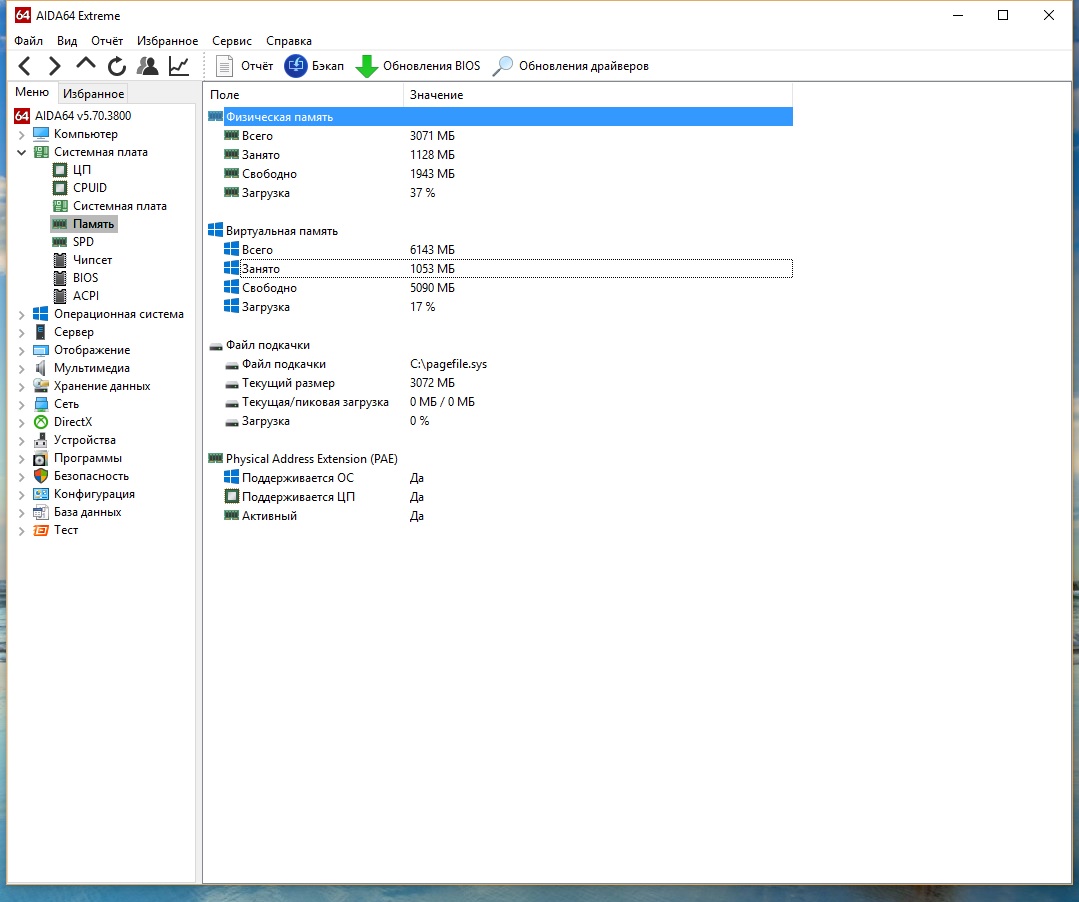Viewport: 1079px width, 902px height.
Task: Open the user manager icon in toolbar
Action: coord(148,66)
